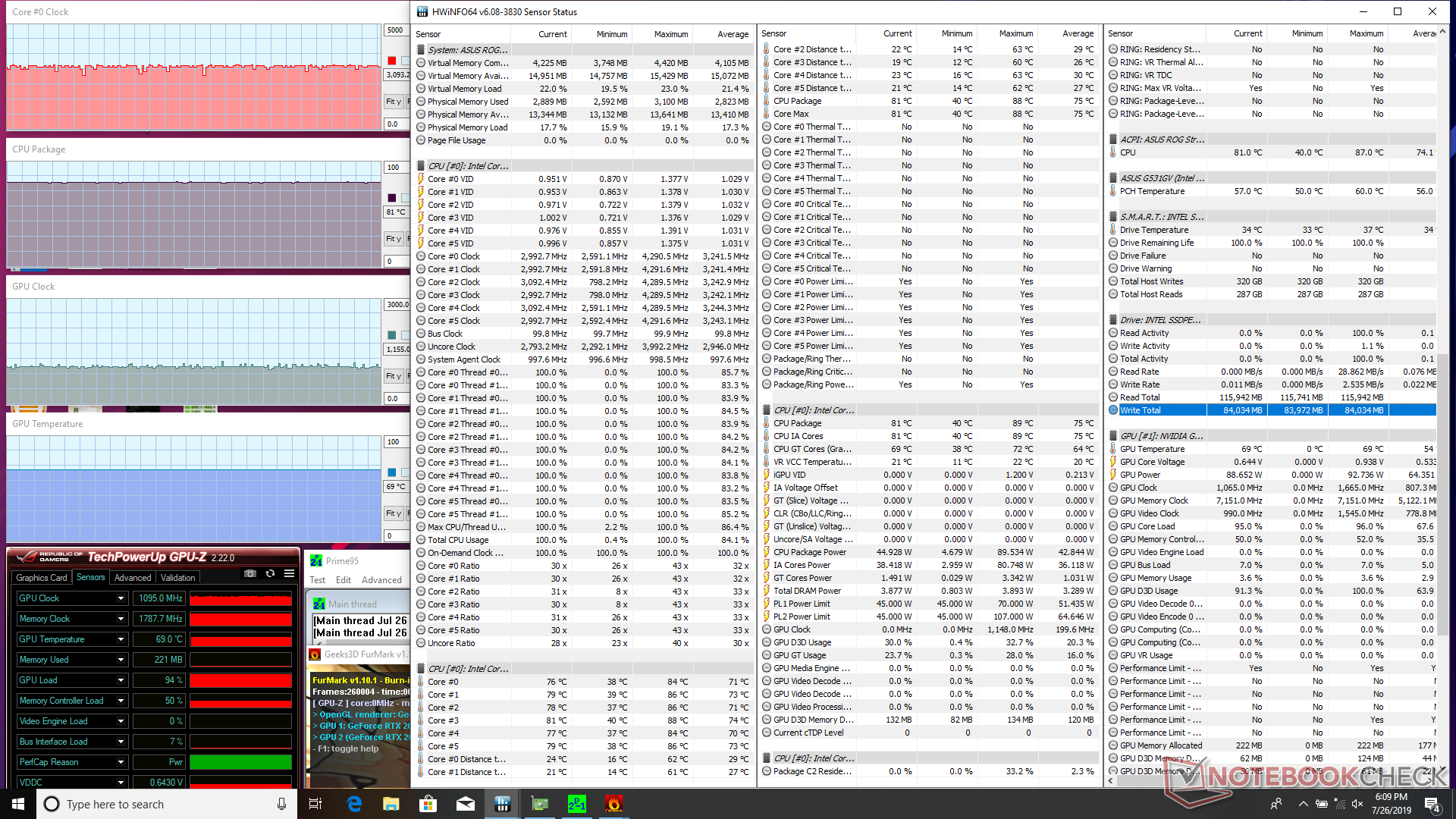Screen dimensions: 1456x819
Task: Click the dark purple swatch in CPU Package graph
Action: [x=392, y=198]
